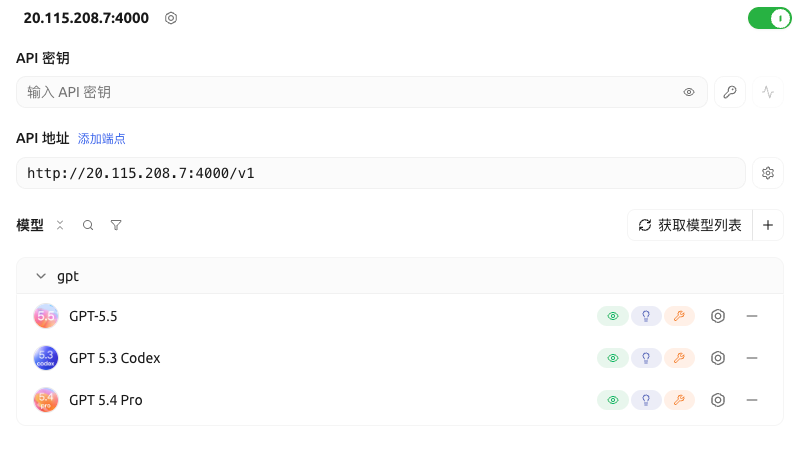
Task: Click the API address URL field
Action: click(x=381, y=173)
